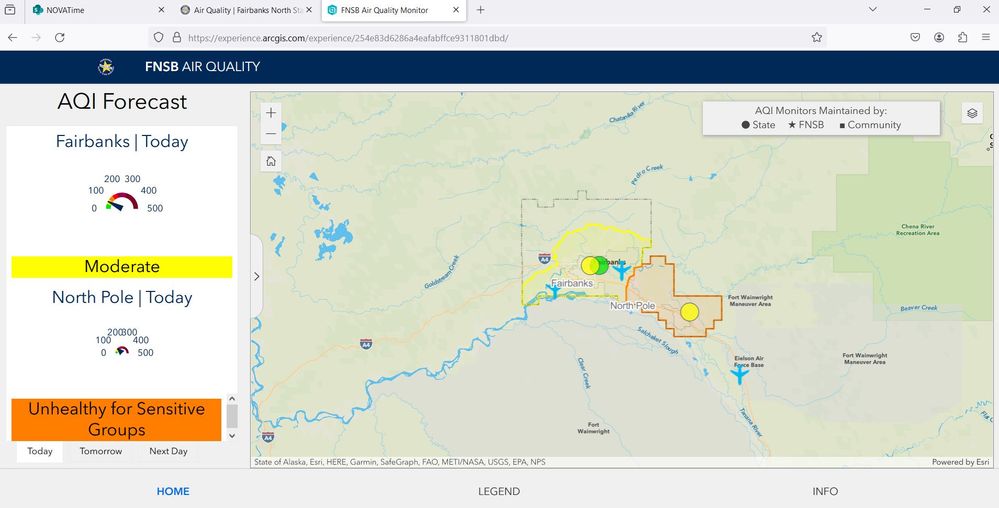Image resolution: width=999 pixels, height=508 pixels.
Task: Select the Today forecast tab
Action: (40, 451)
